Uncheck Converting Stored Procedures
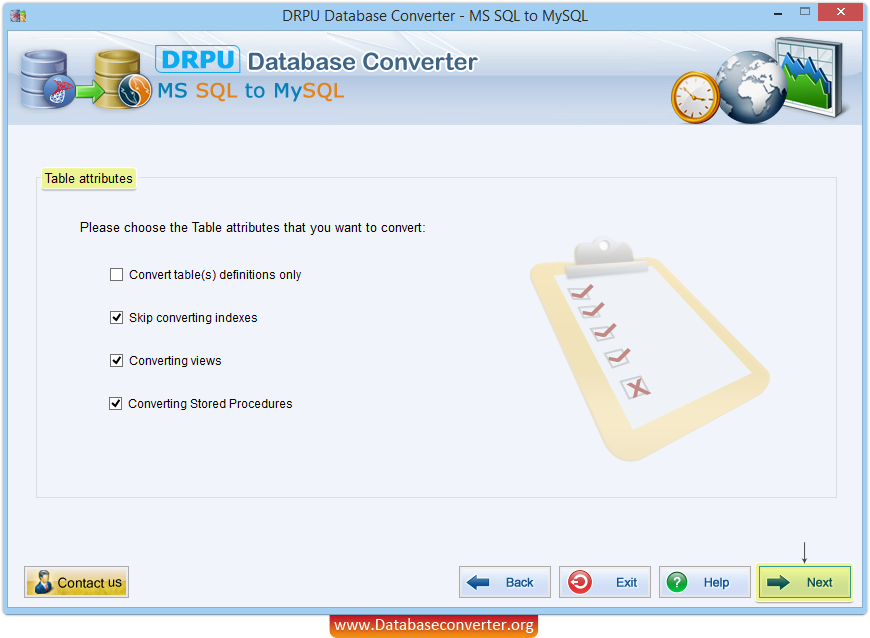This screenshot has height=638, width=870. [115, 403]
